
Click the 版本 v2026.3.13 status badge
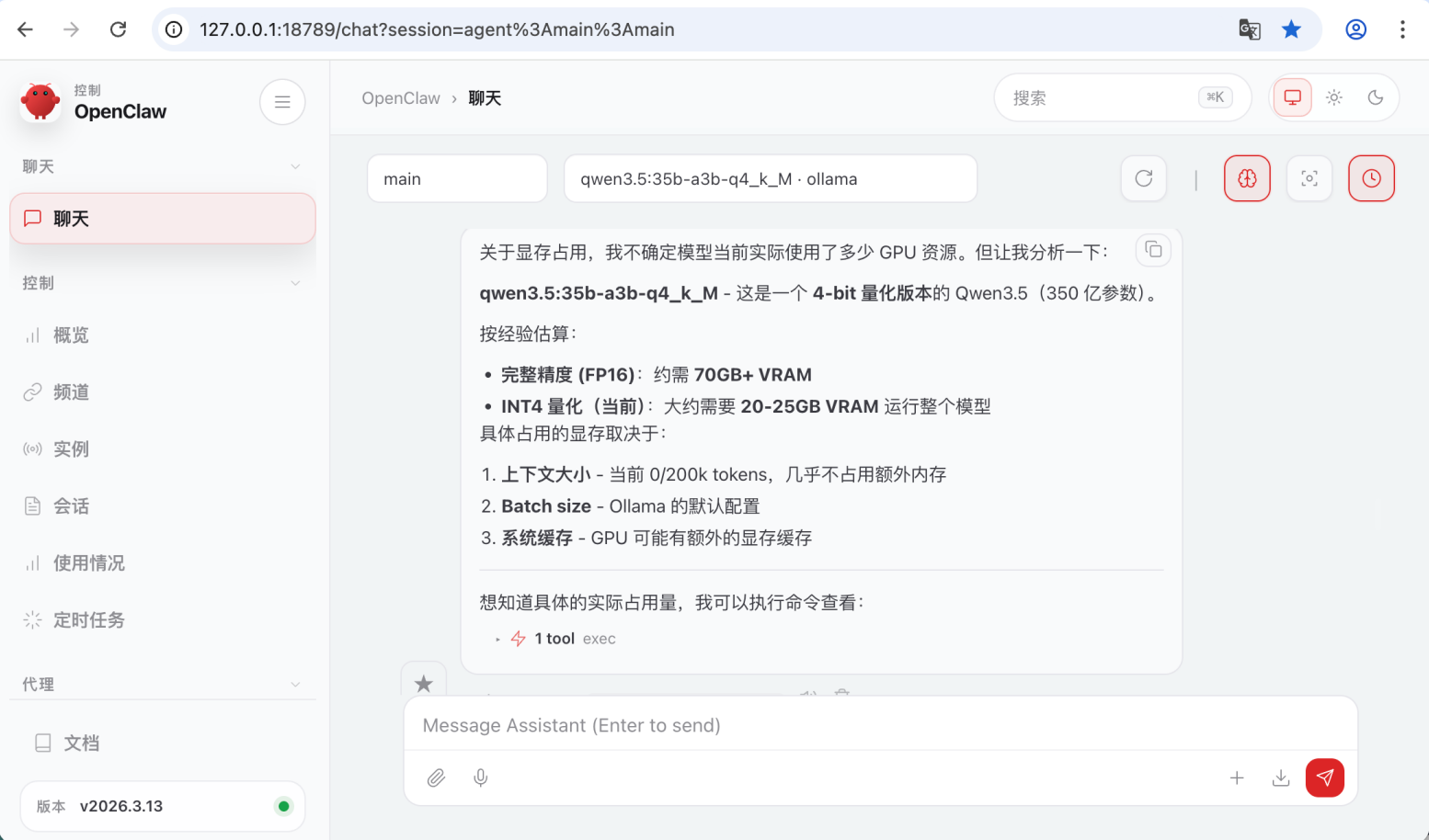163,806
